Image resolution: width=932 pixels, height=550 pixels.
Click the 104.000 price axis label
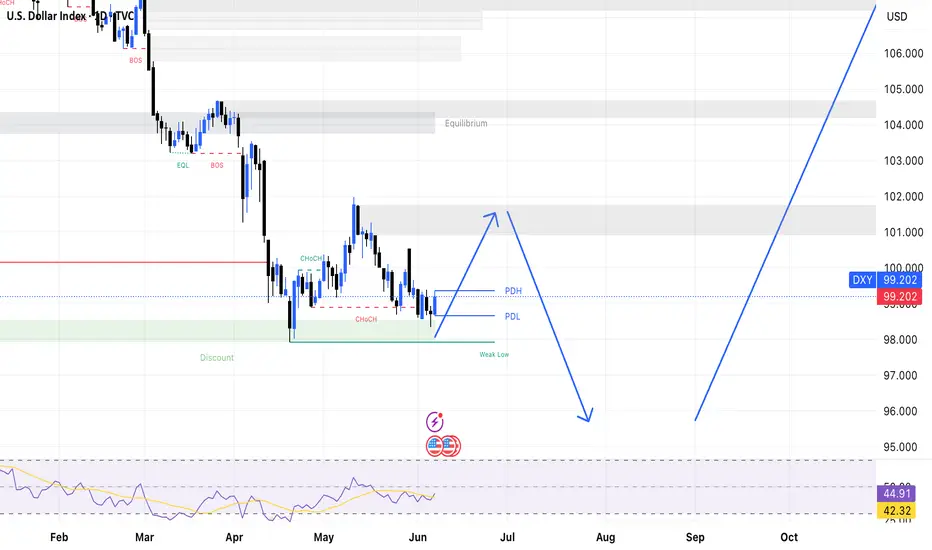click(903, 125)
